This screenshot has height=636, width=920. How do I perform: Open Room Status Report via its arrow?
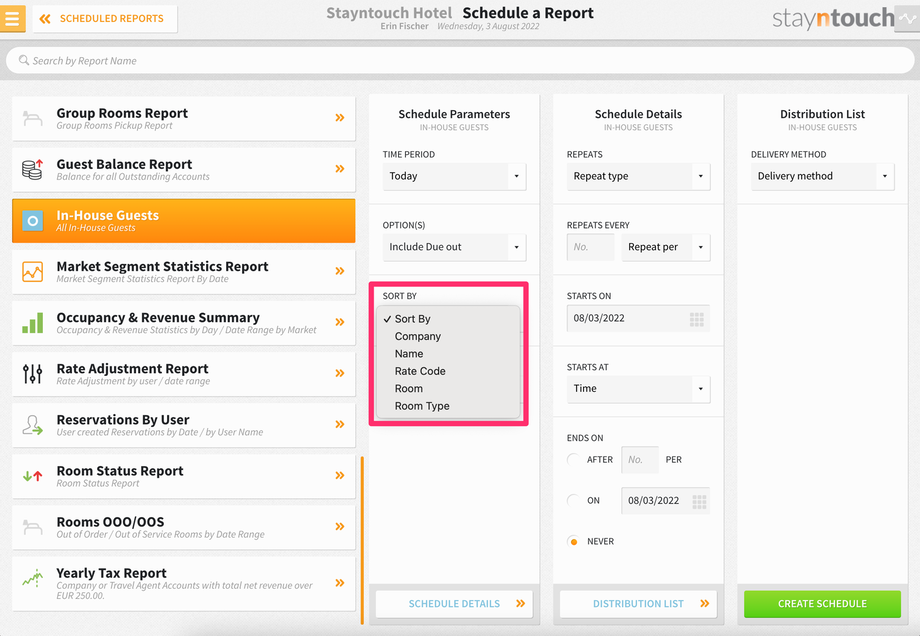click(x=340, y=475)
